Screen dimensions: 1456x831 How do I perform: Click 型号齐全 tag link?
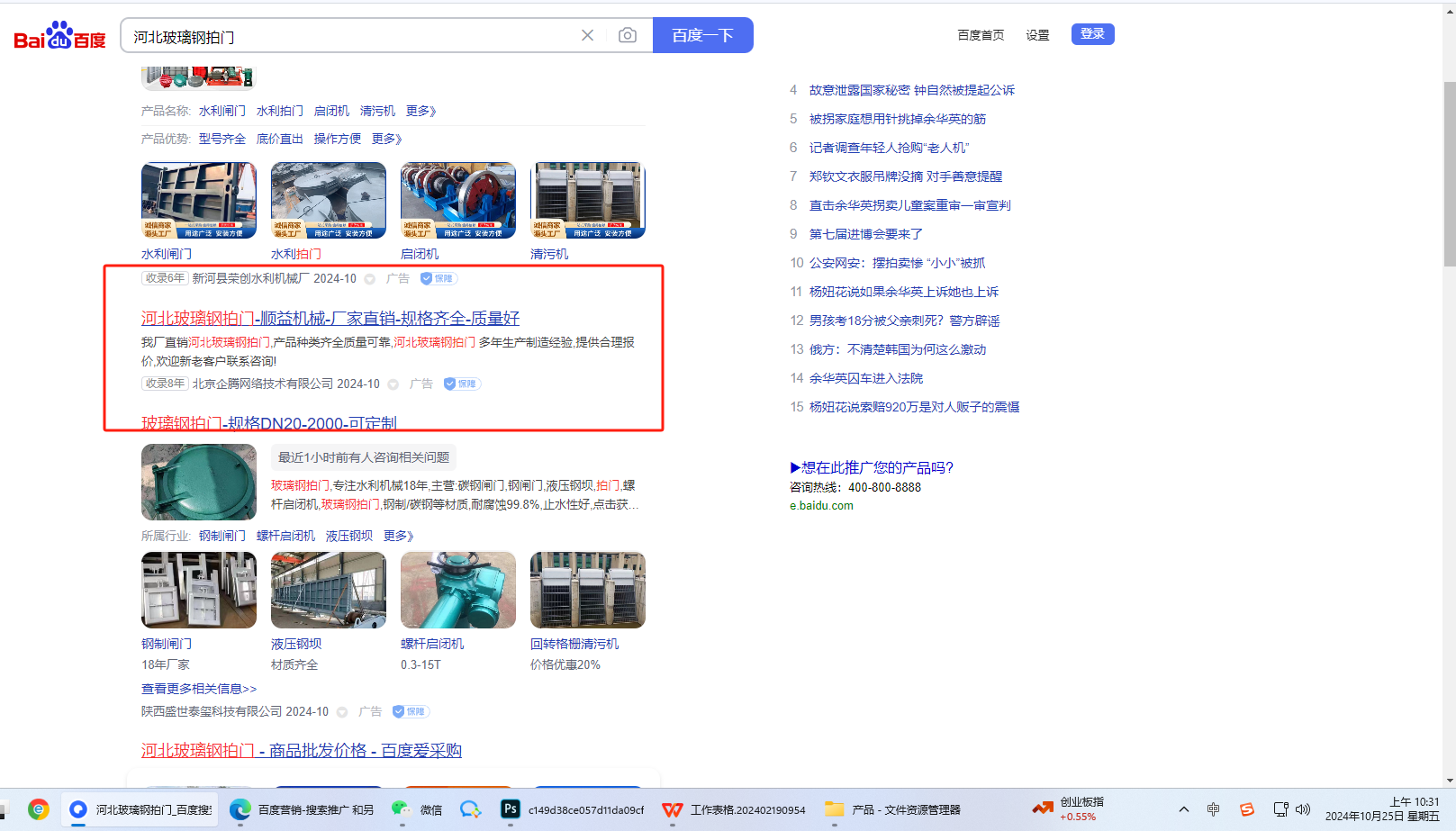coord(222,139)
